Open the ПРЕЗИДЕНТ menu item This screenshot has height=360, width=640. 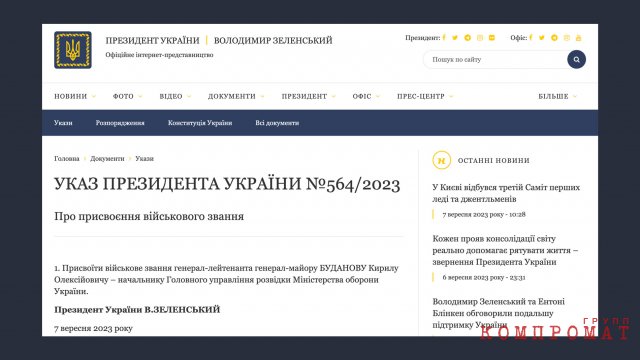pyautogui.click(x=304, y=96)
